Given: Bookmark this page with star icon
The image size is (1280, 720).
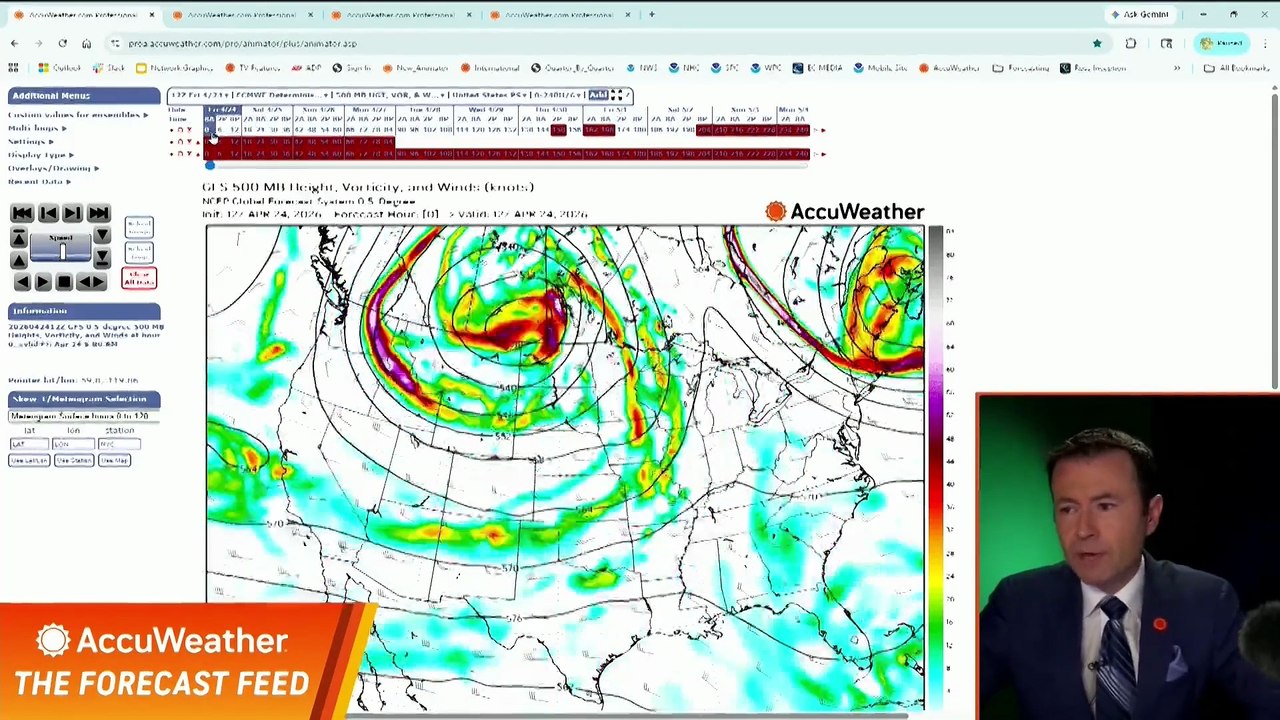Looking at the screenshot, I should click(1097, 43).
